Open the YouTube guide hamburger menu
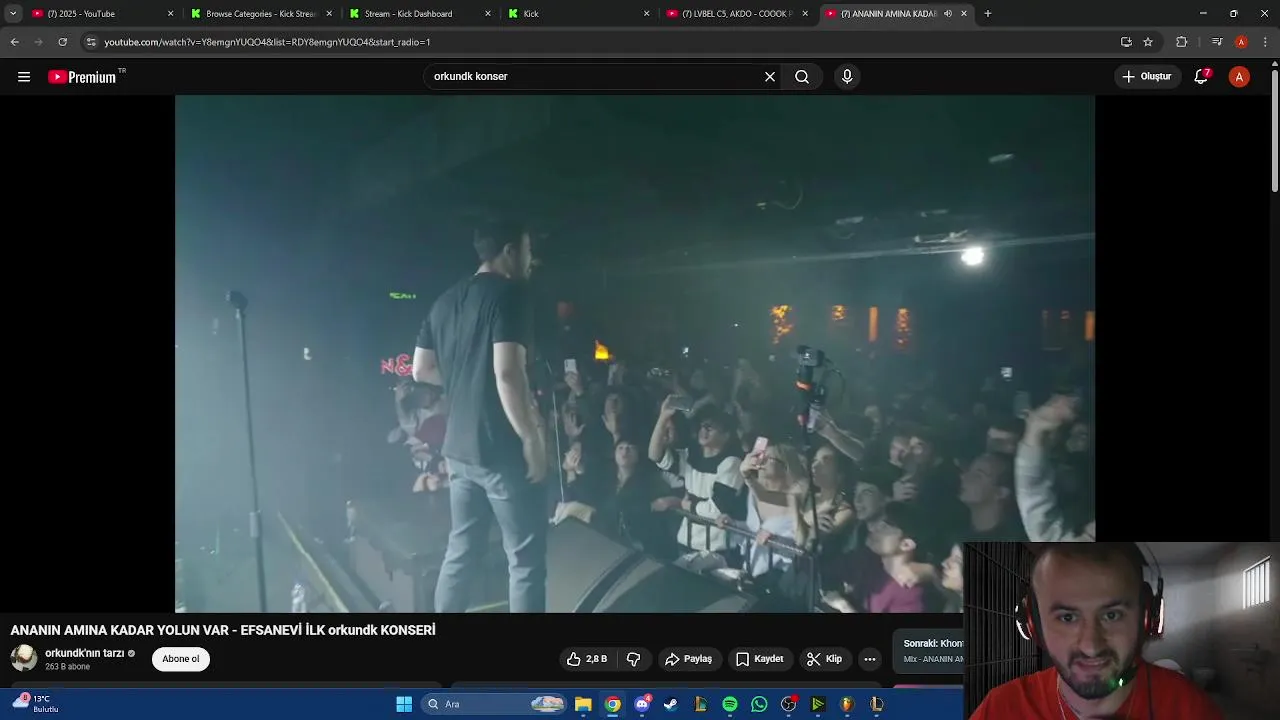The height and width of the screenshot is (720, 1280). click(x=24, y=77)
